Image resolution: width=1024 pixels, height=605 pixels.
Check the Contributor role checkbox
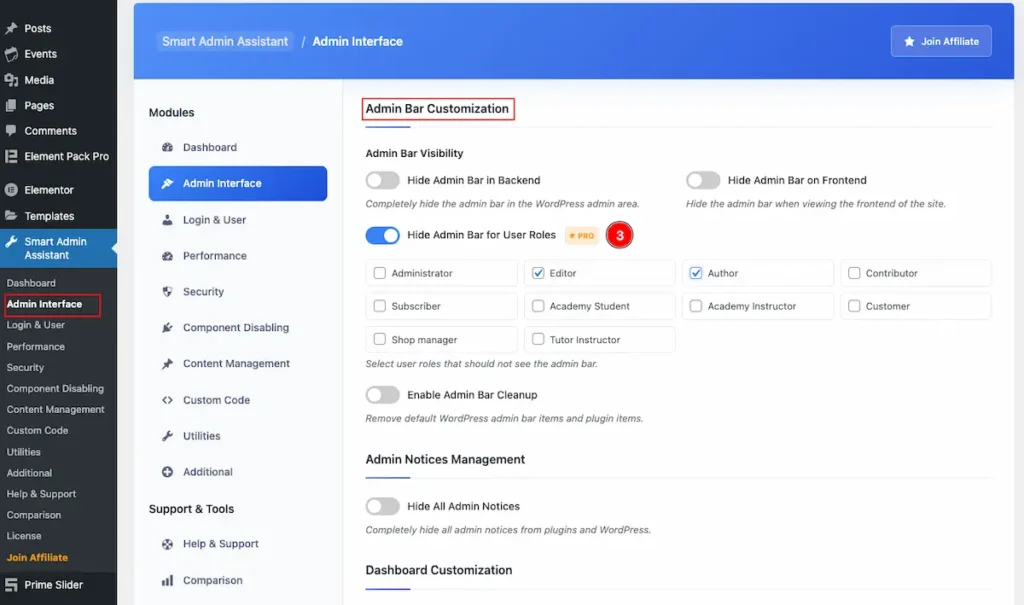(x=854, y=273)
